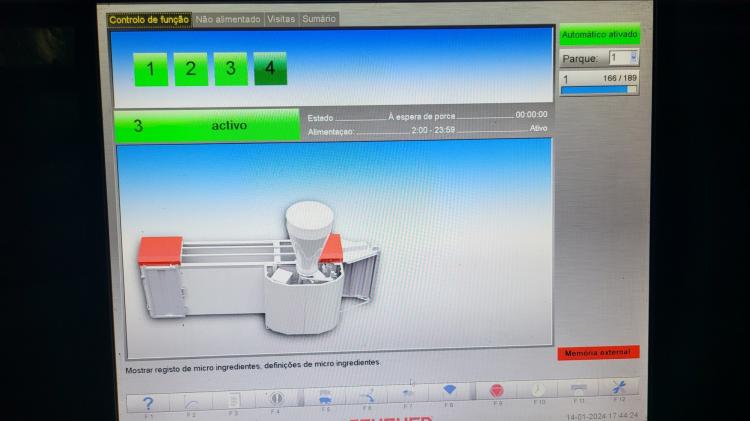Select station 2 green box
Screen dimensions: 750x421
[x=190, y=69]
